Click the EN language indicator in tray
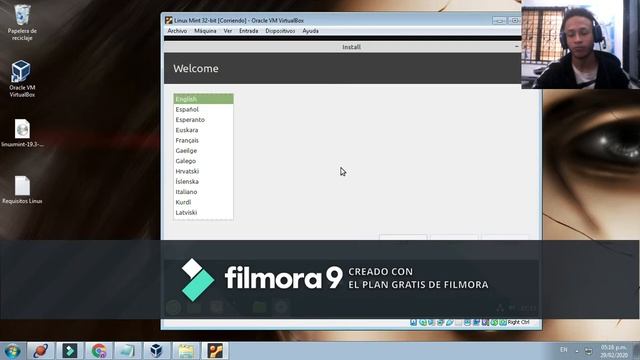Viewport: 640px width, 360px height. (564, 350)
